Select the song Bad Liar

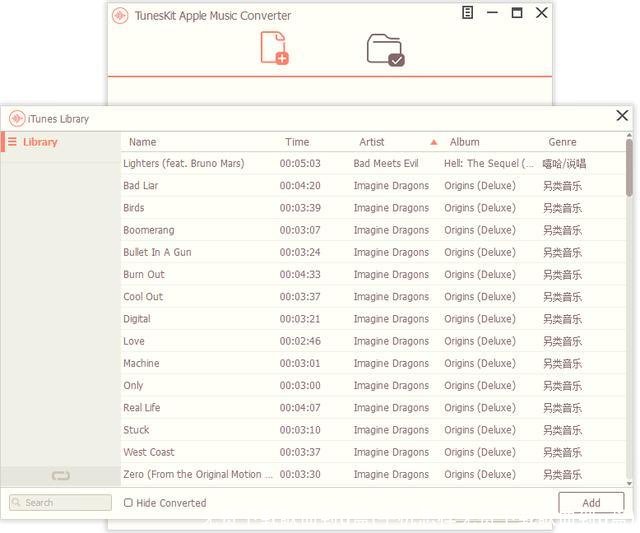coord(141,186)
